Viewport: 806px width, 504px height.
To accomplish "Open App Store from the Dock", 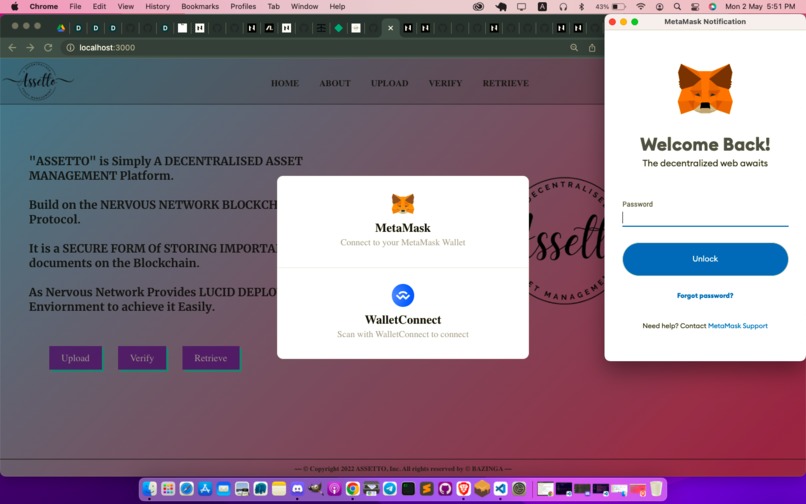I will coord(205,488).
